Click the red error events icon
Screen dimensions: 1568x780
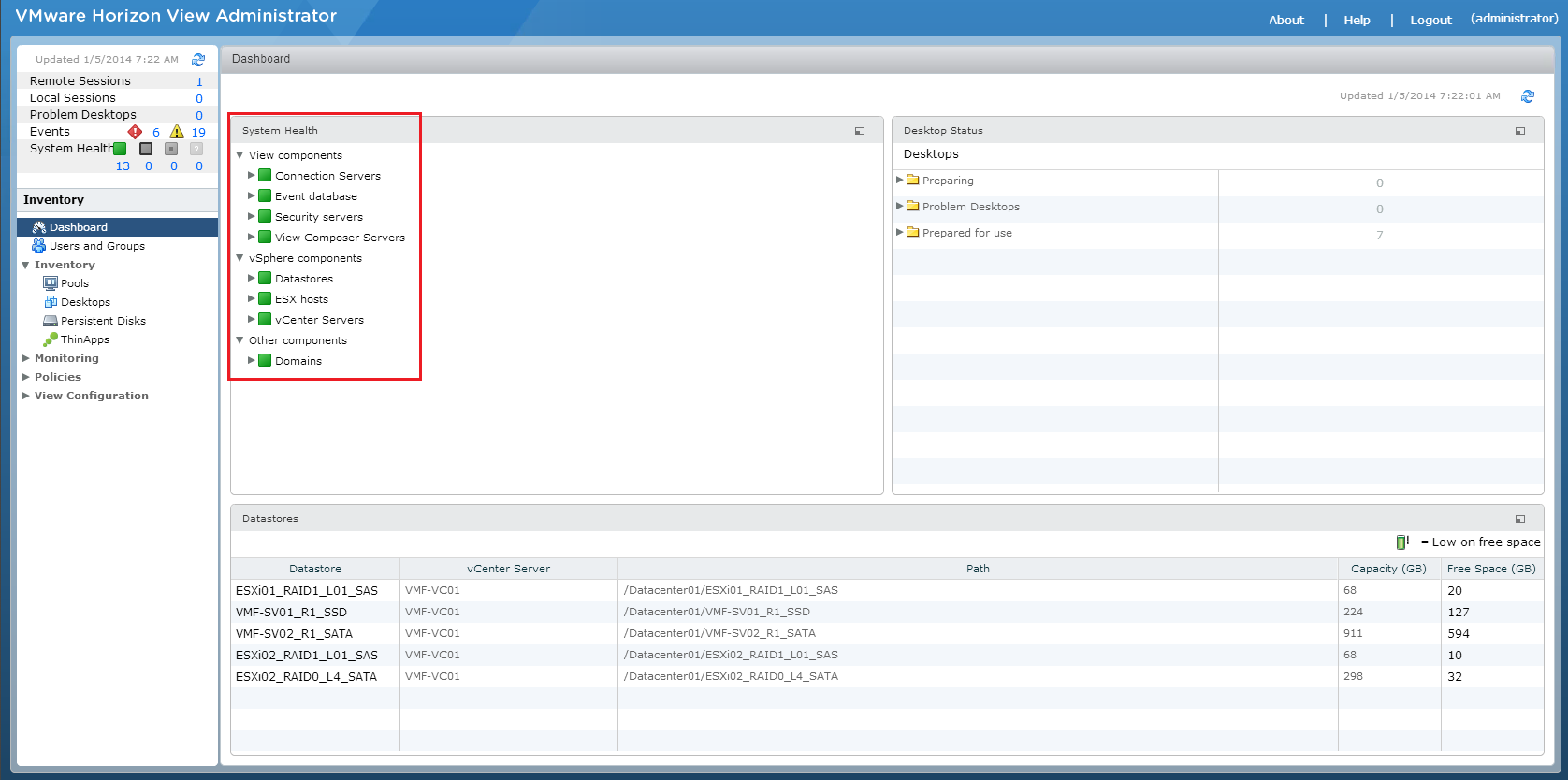(136, 132)
